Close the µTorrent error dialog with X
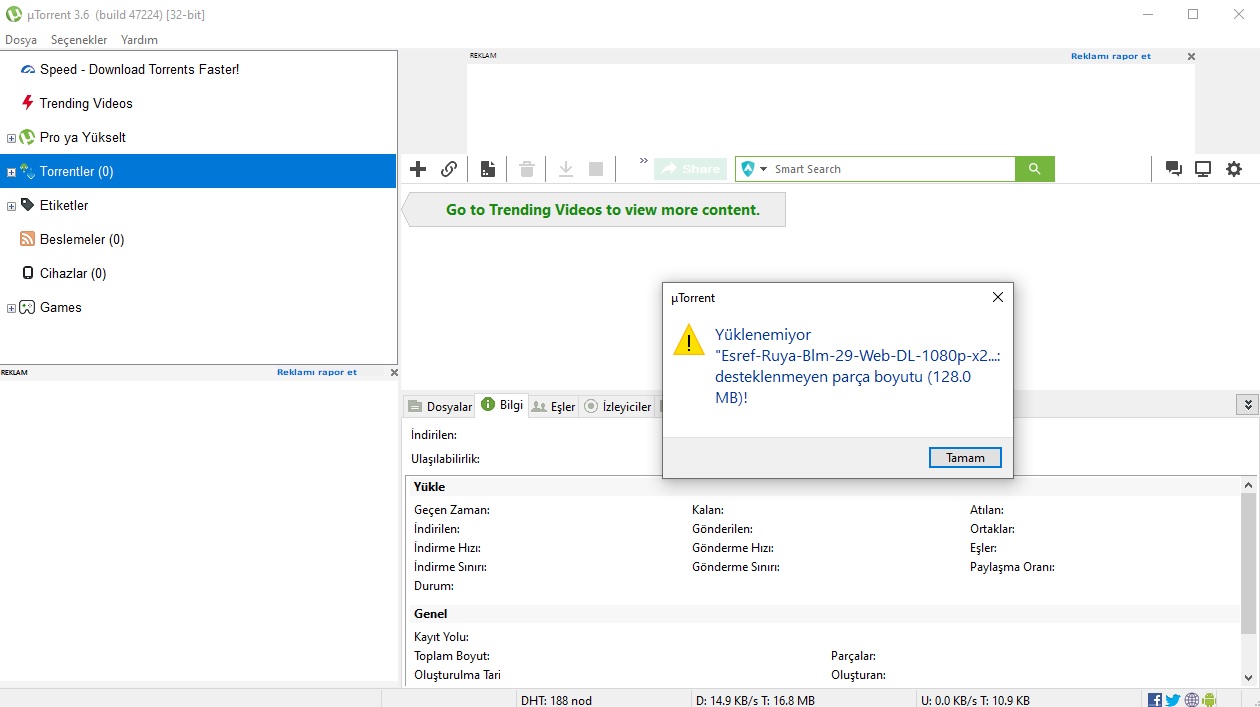The width and height of the screenshot is (1260, 707). (x=997, y=298)
